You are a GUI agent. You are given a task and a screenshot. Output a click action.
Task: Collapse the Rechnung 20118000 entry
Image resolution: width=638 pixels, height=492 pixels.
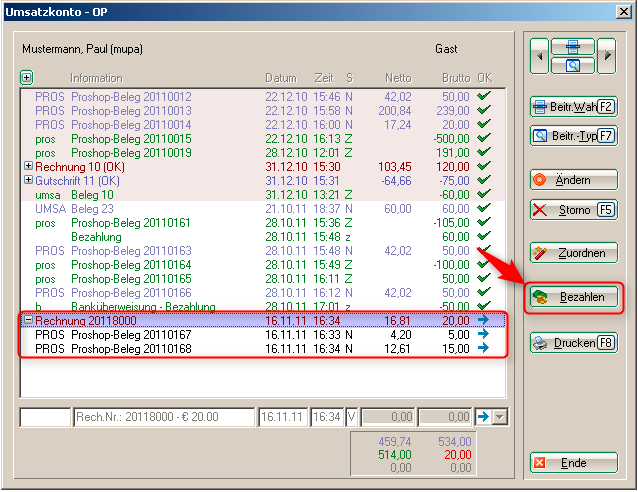click(x=27, y=320)
